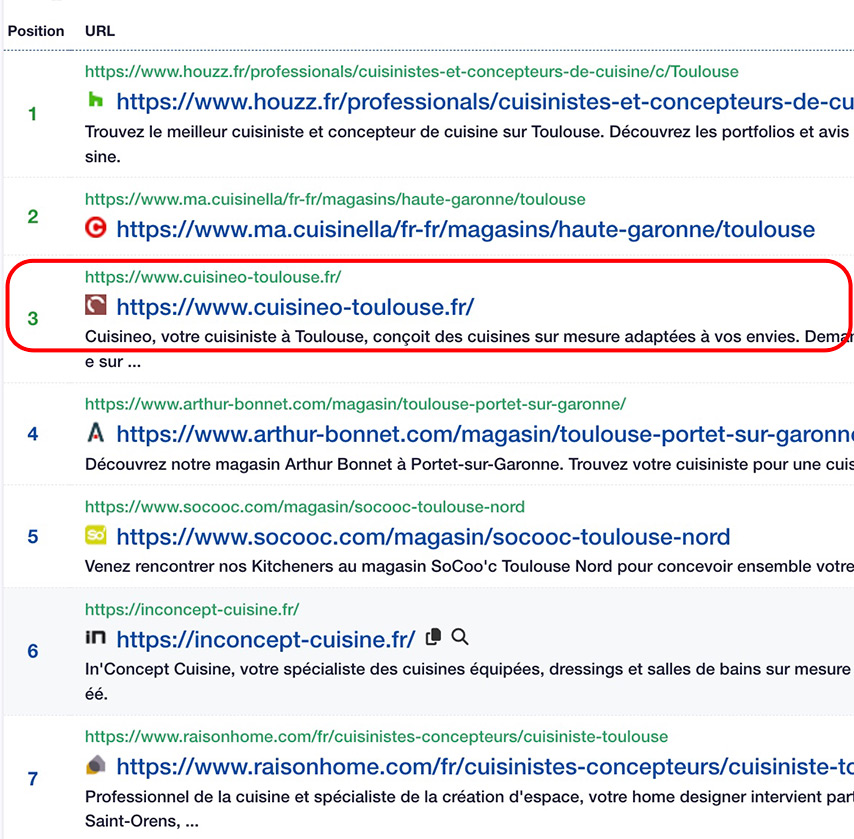854x839 pixels.
Task: Click the green socooc.com URL line
Action: [305, 507]
